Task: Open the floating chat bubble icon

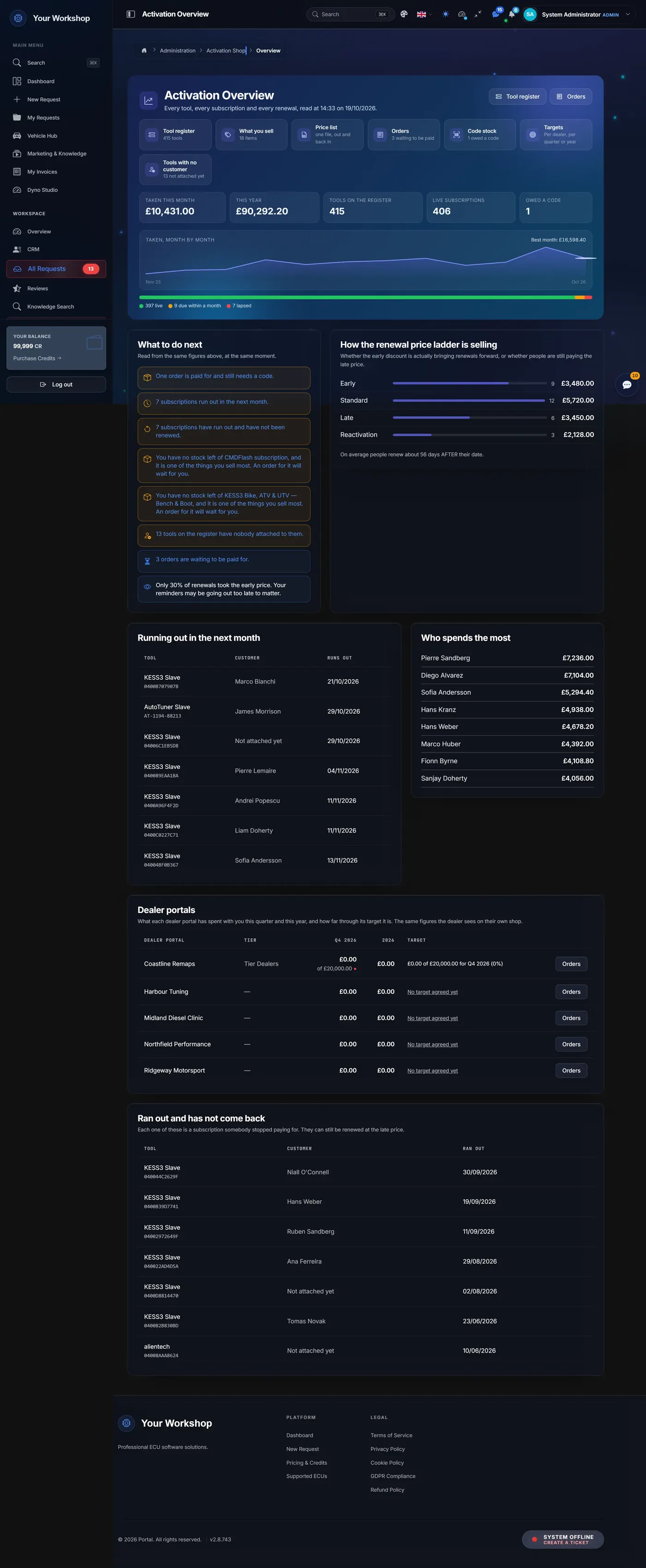Action: [x=627, y=385]
